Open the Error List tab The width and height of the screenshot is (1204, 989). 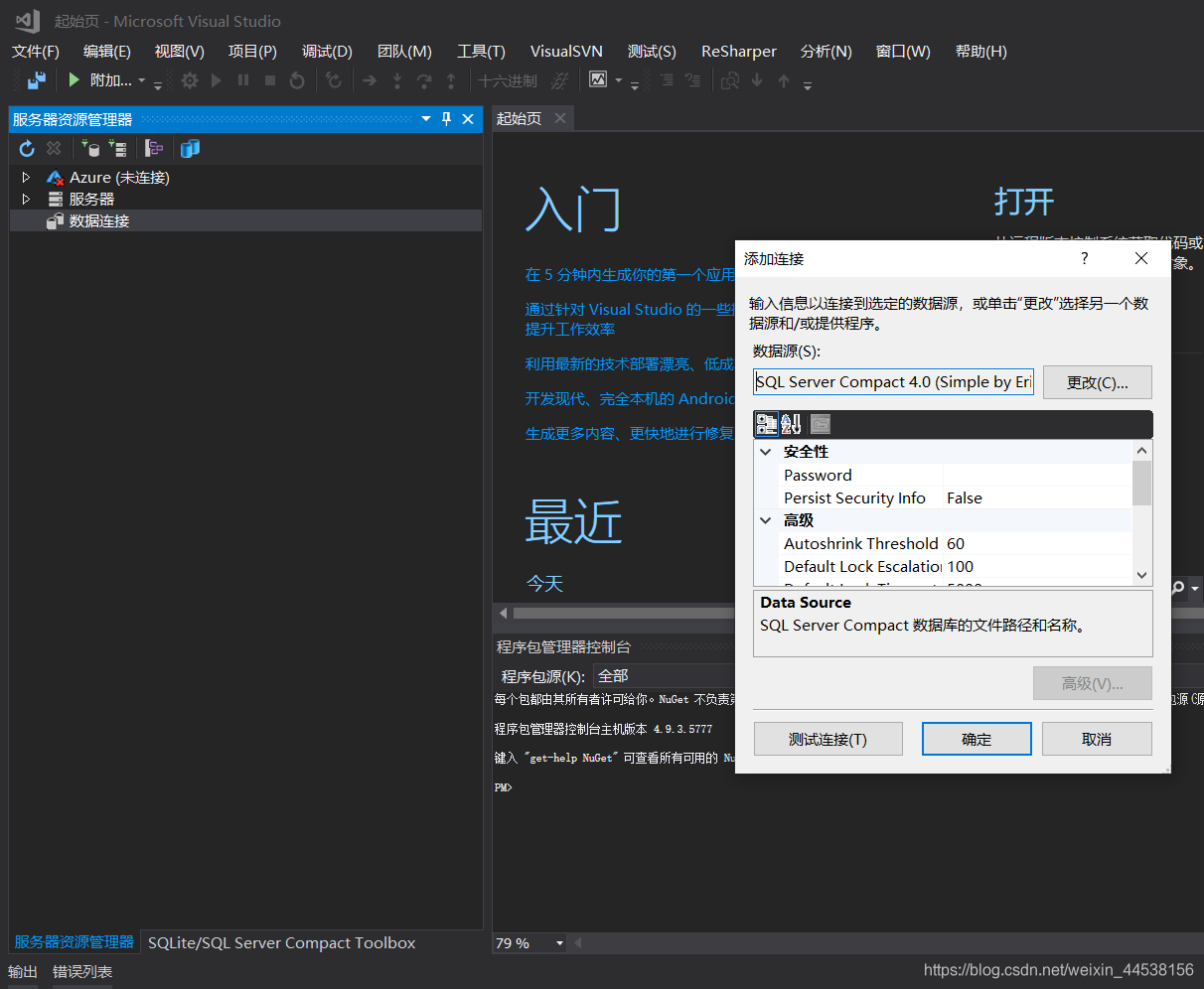point(82,971)
